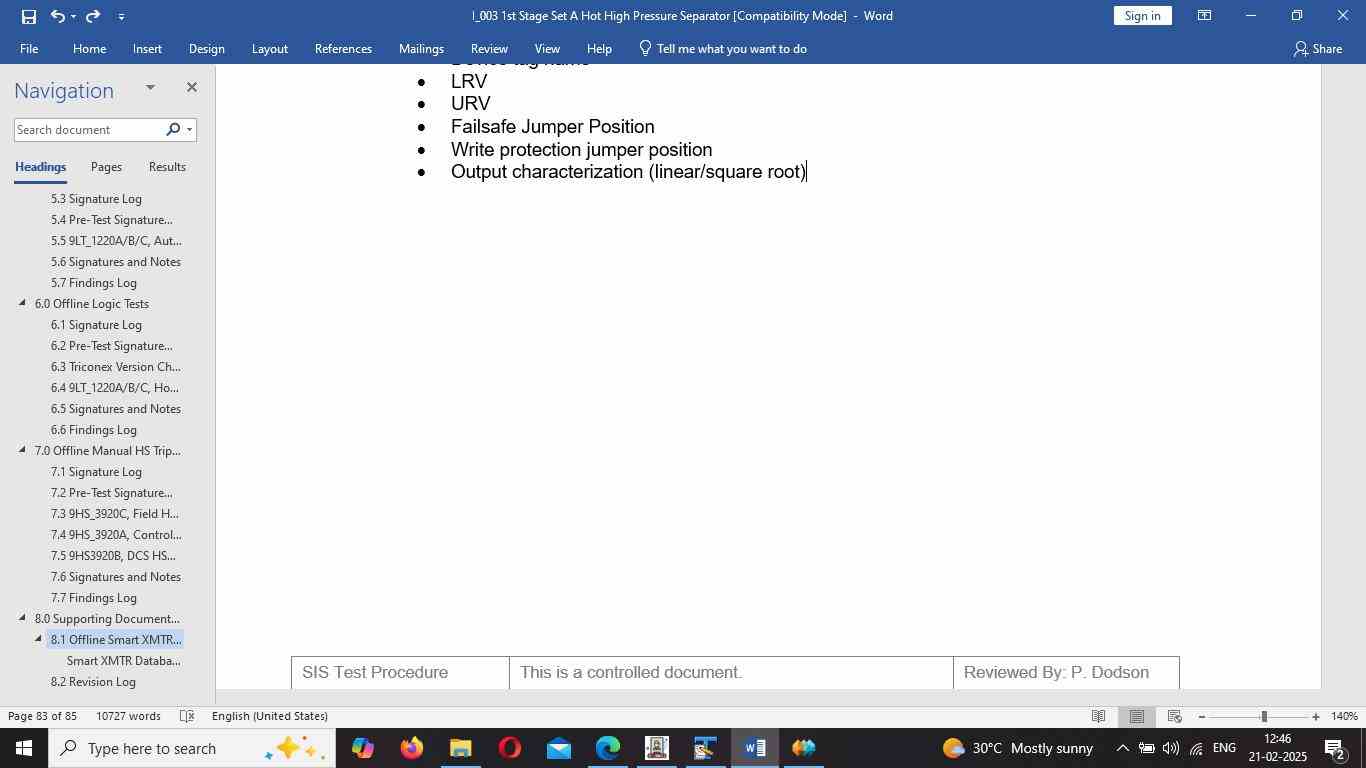Collapse the 7.0 Offline Manual HS Trip heading
The width and height of the screenshot is (1366, 768).
23,450
